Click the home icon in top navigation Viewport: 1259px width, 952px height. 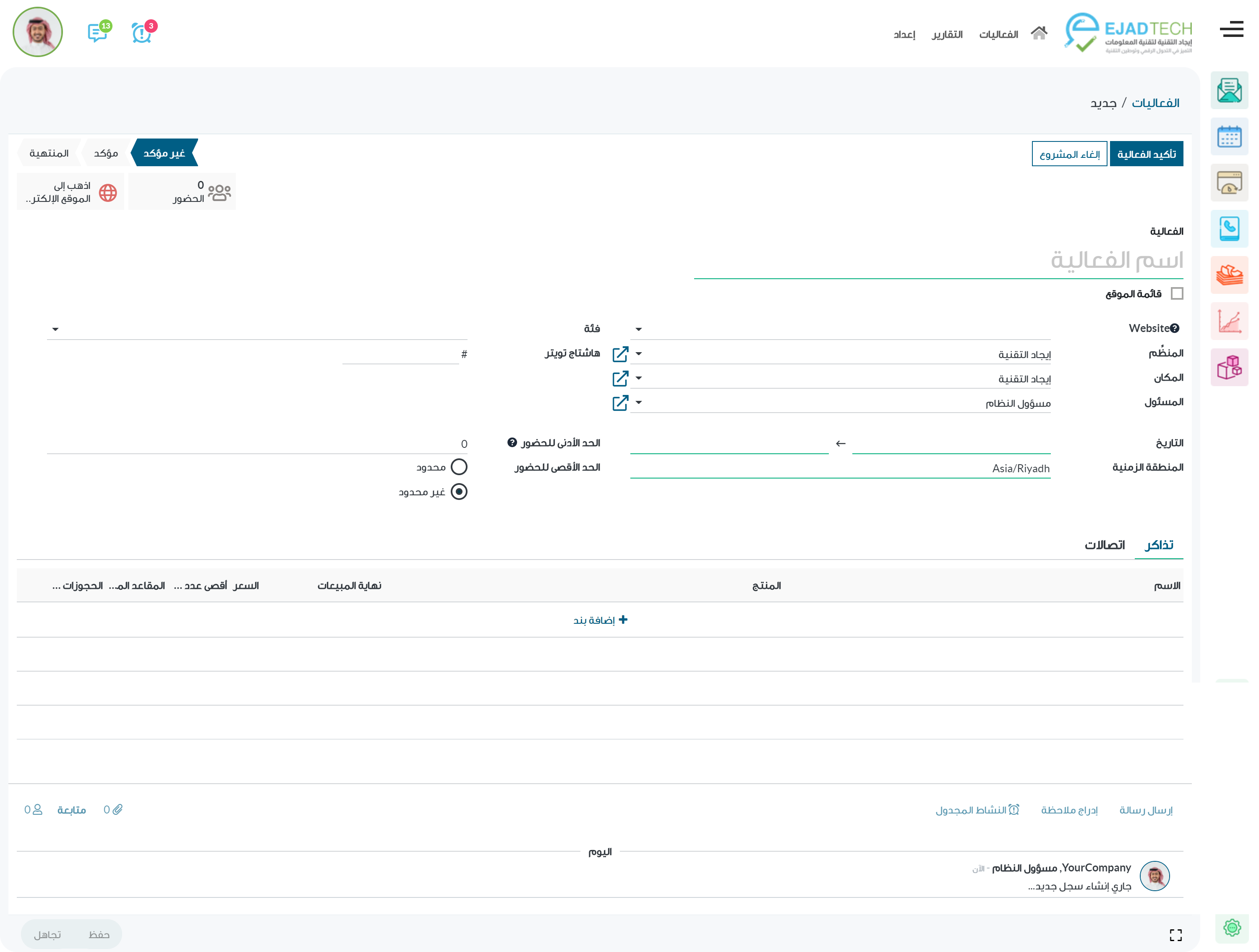(x=1039, y=34)
